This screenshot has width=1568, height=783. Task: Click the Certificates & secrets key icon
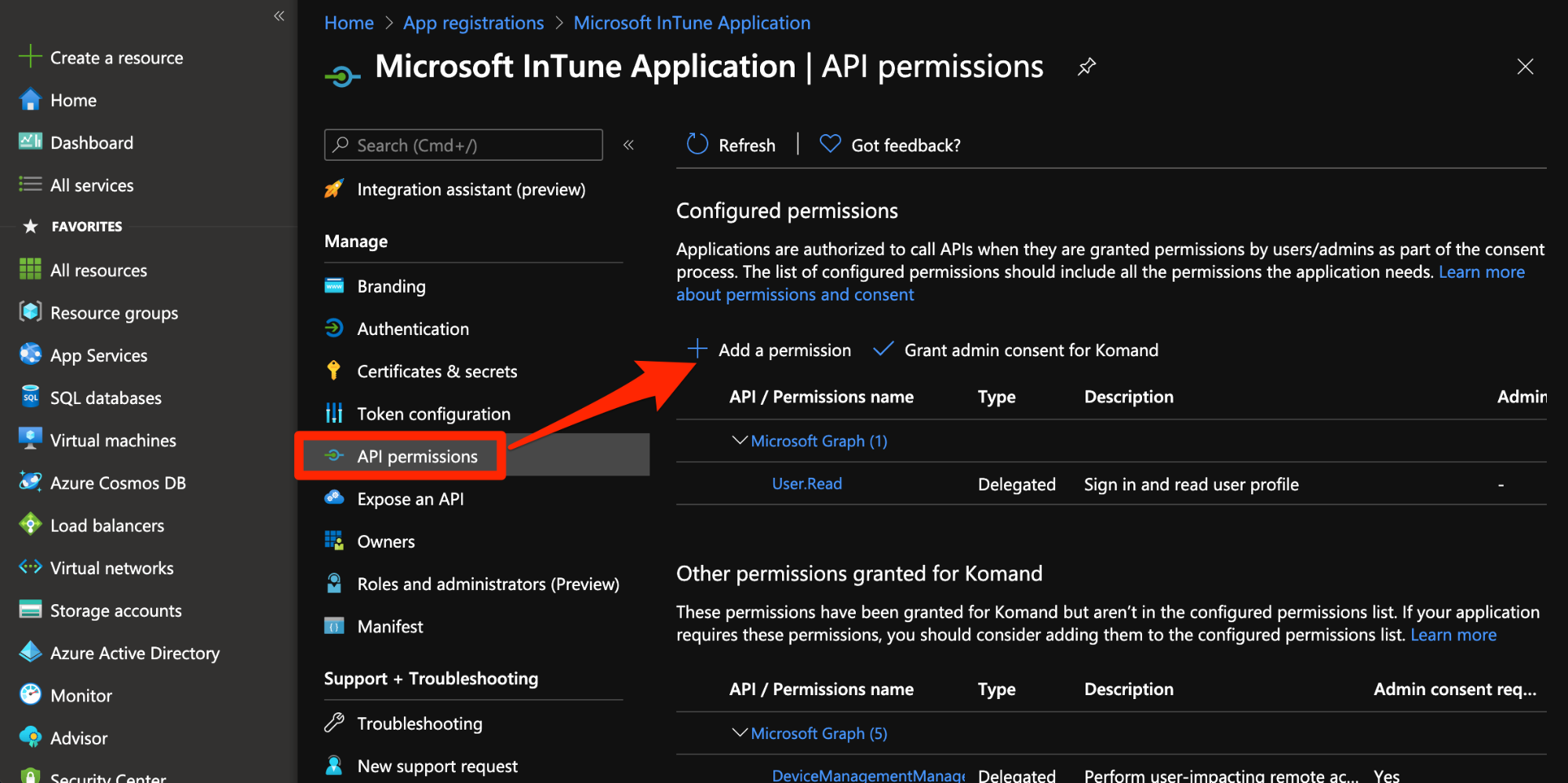coord(334,371)
